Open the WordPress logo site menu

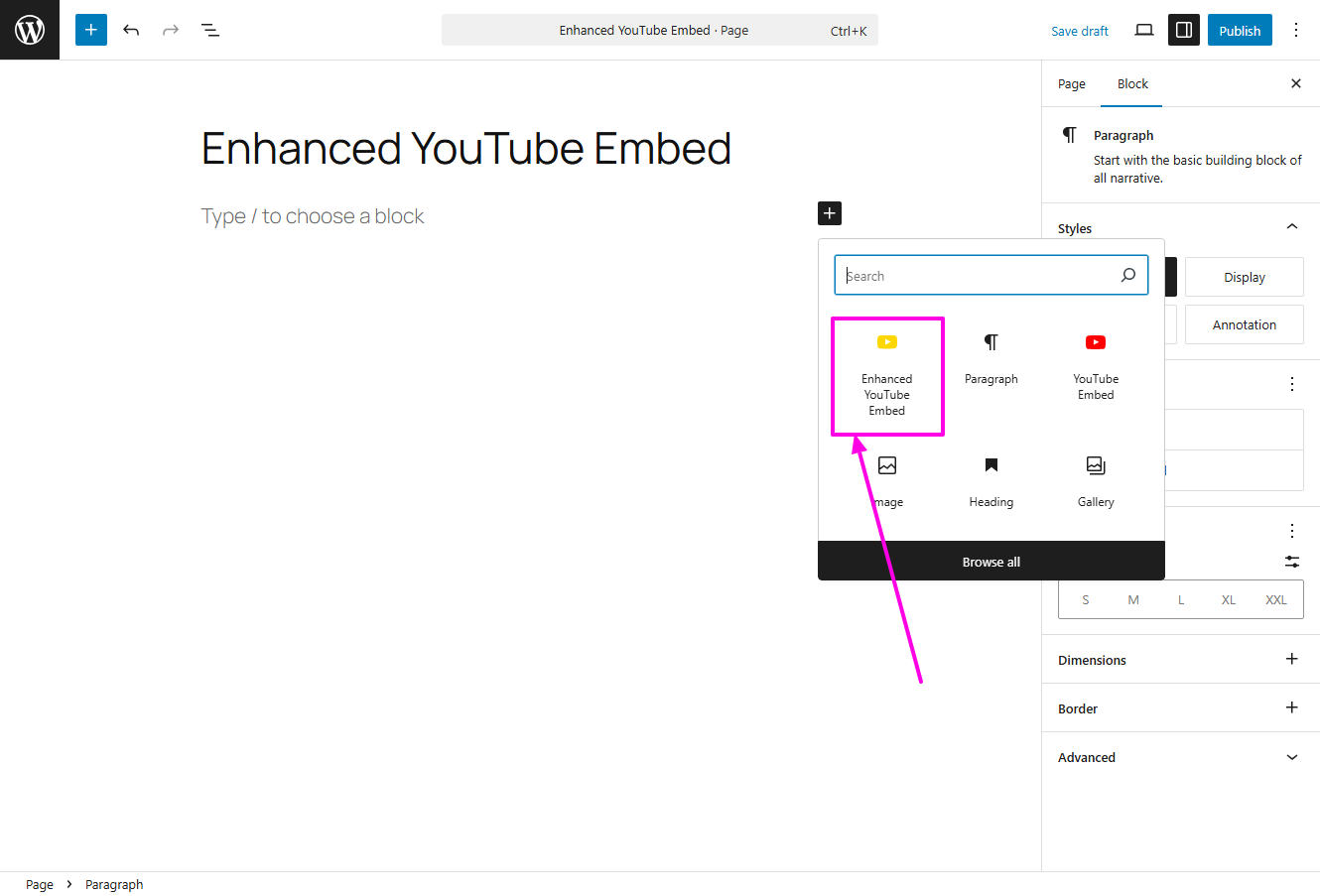click(30, 30)
